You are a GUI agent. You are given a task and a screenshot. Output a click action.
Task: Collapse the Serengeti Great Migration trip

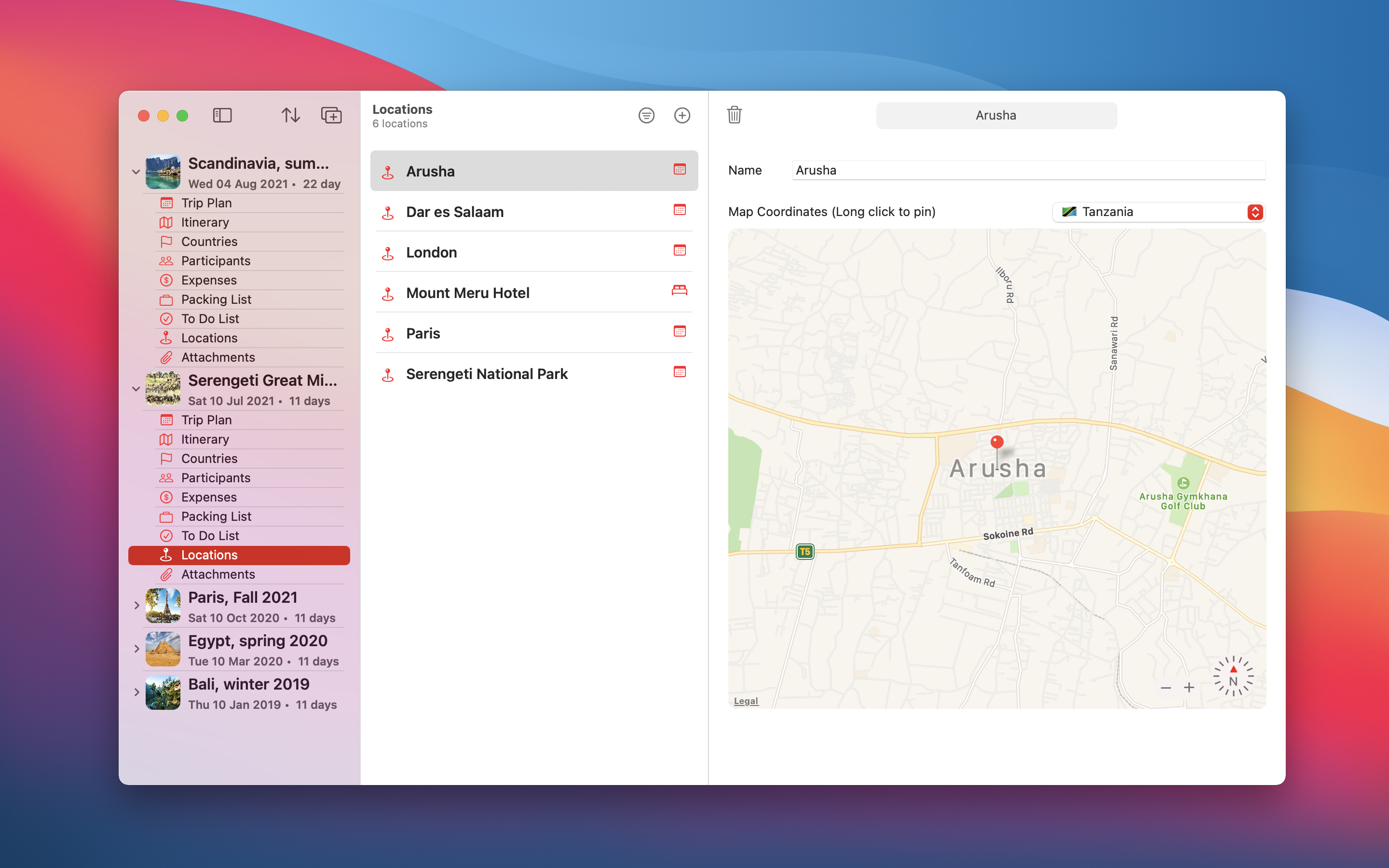(136, 389)
